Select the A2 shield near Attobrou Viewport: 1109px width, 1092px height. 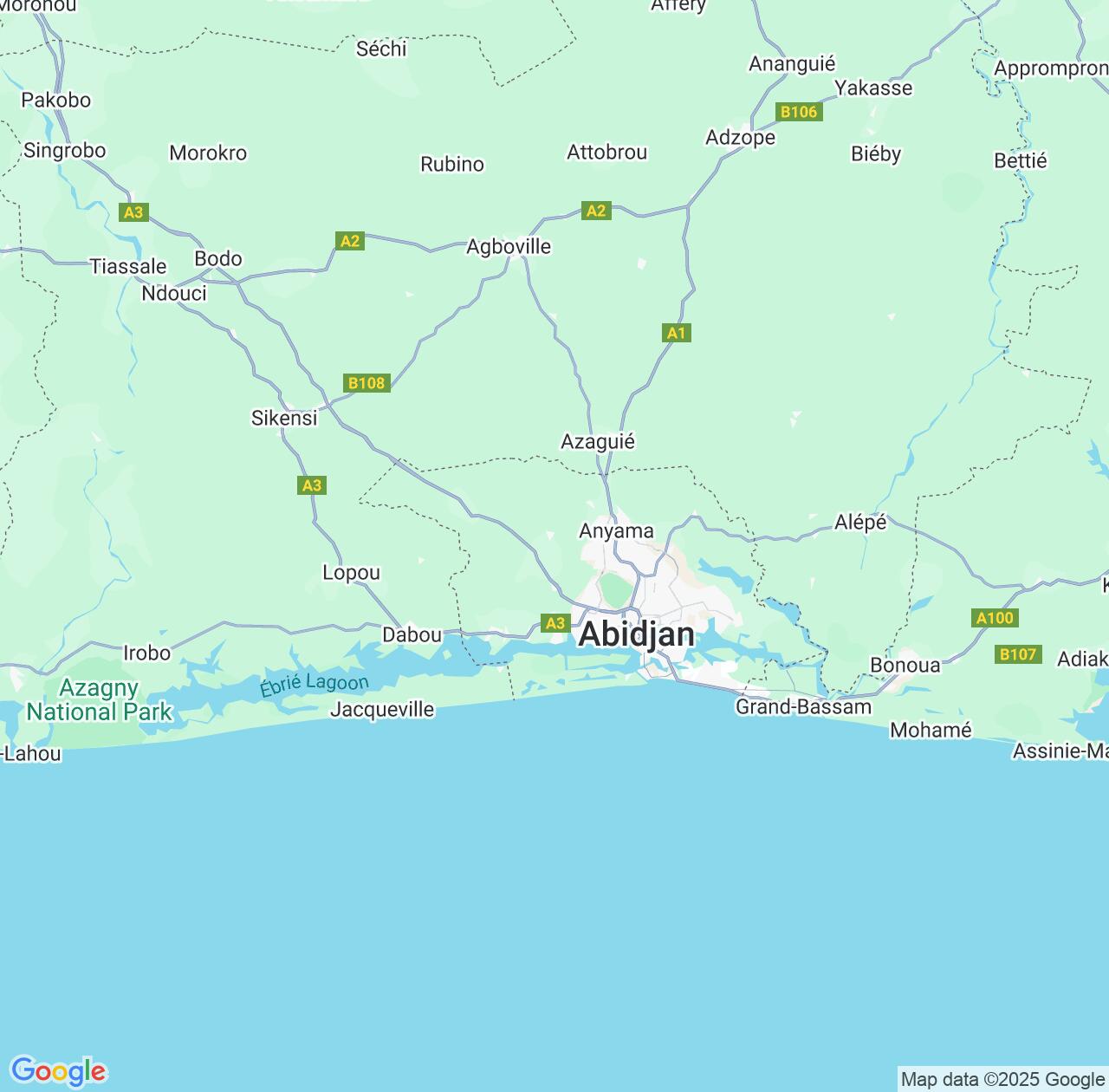click(x=596, y=211)
